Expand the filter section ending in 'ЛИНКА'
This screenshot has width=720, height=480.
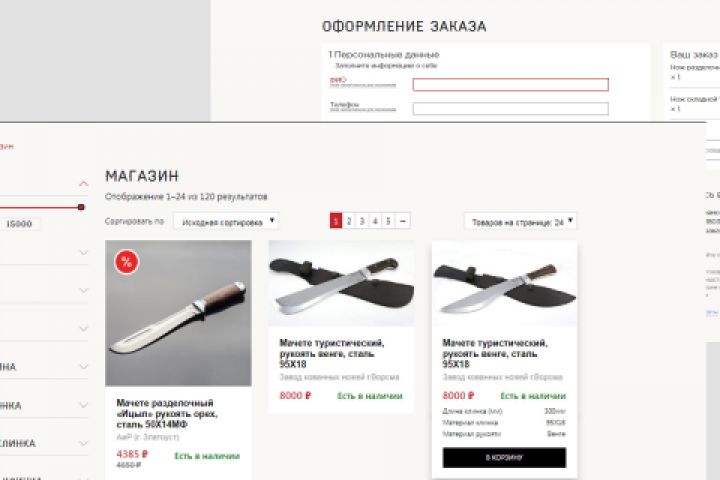[84, 443]
